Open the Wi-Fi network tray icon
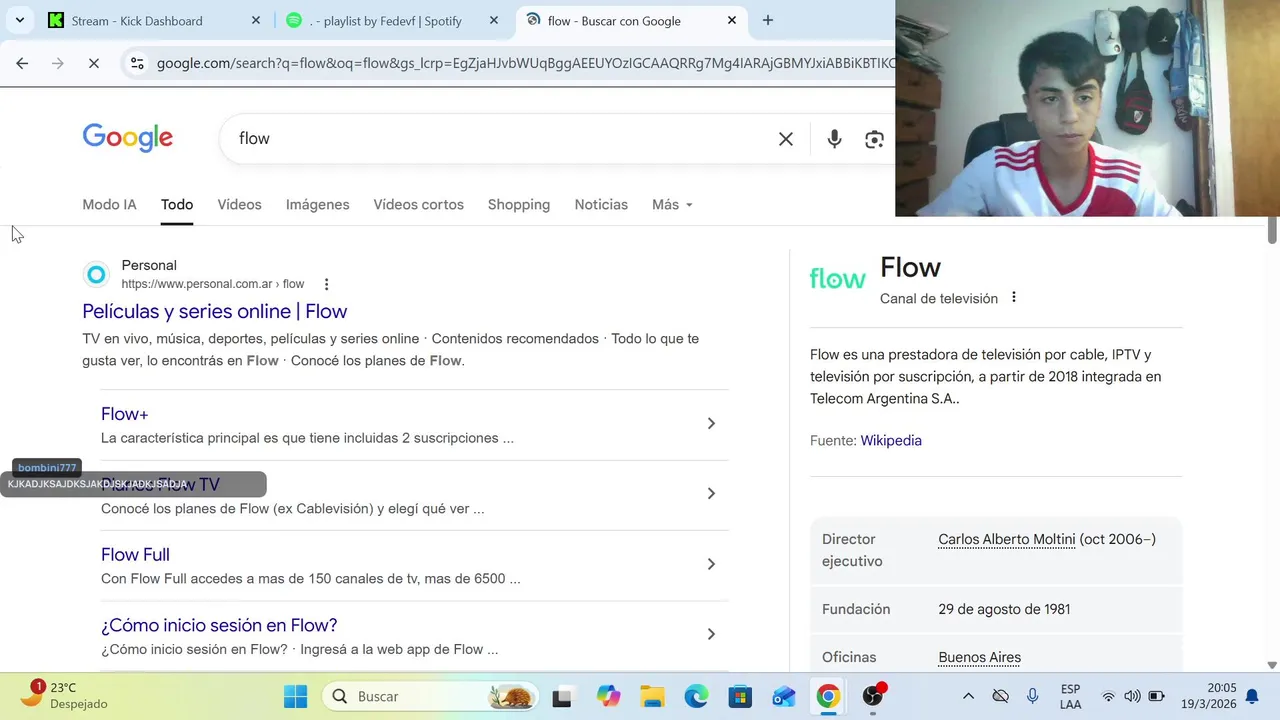1280x720 pixels. (1108, 696)
